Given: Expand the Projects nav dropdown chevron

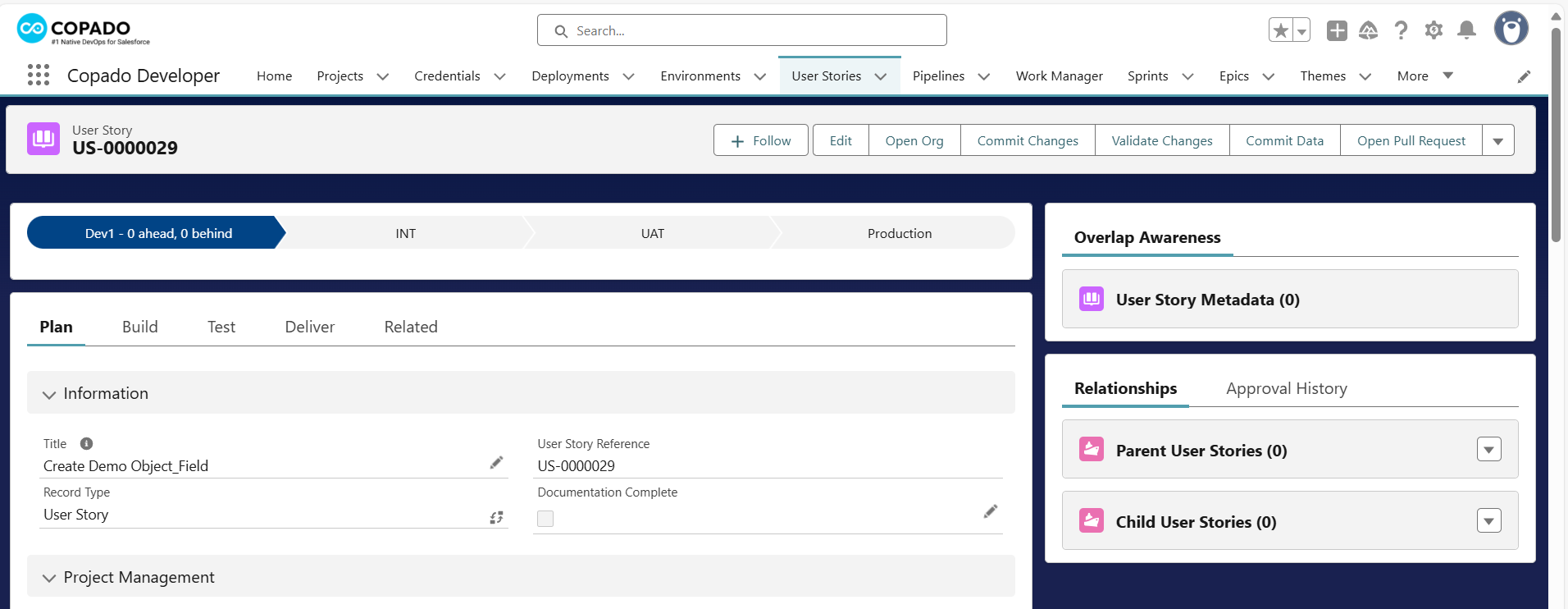Looking at the screenshot, I should 383,76.
